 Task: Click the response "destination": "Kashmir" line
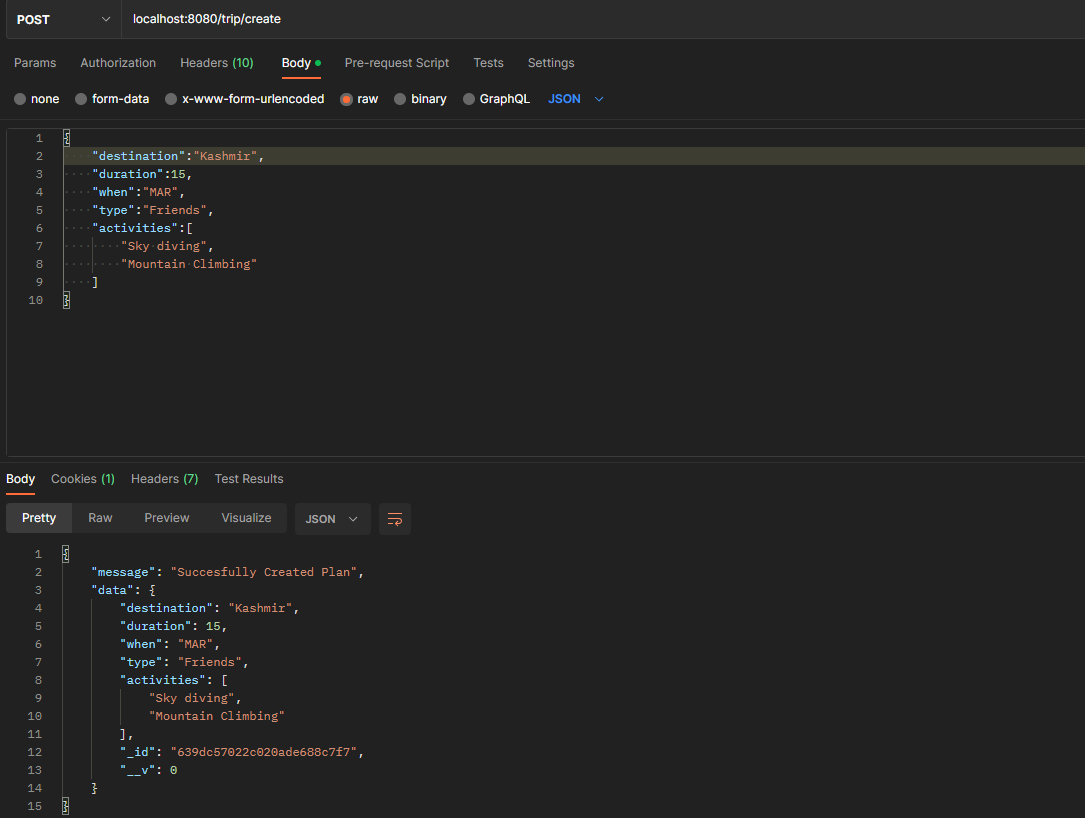210,608
